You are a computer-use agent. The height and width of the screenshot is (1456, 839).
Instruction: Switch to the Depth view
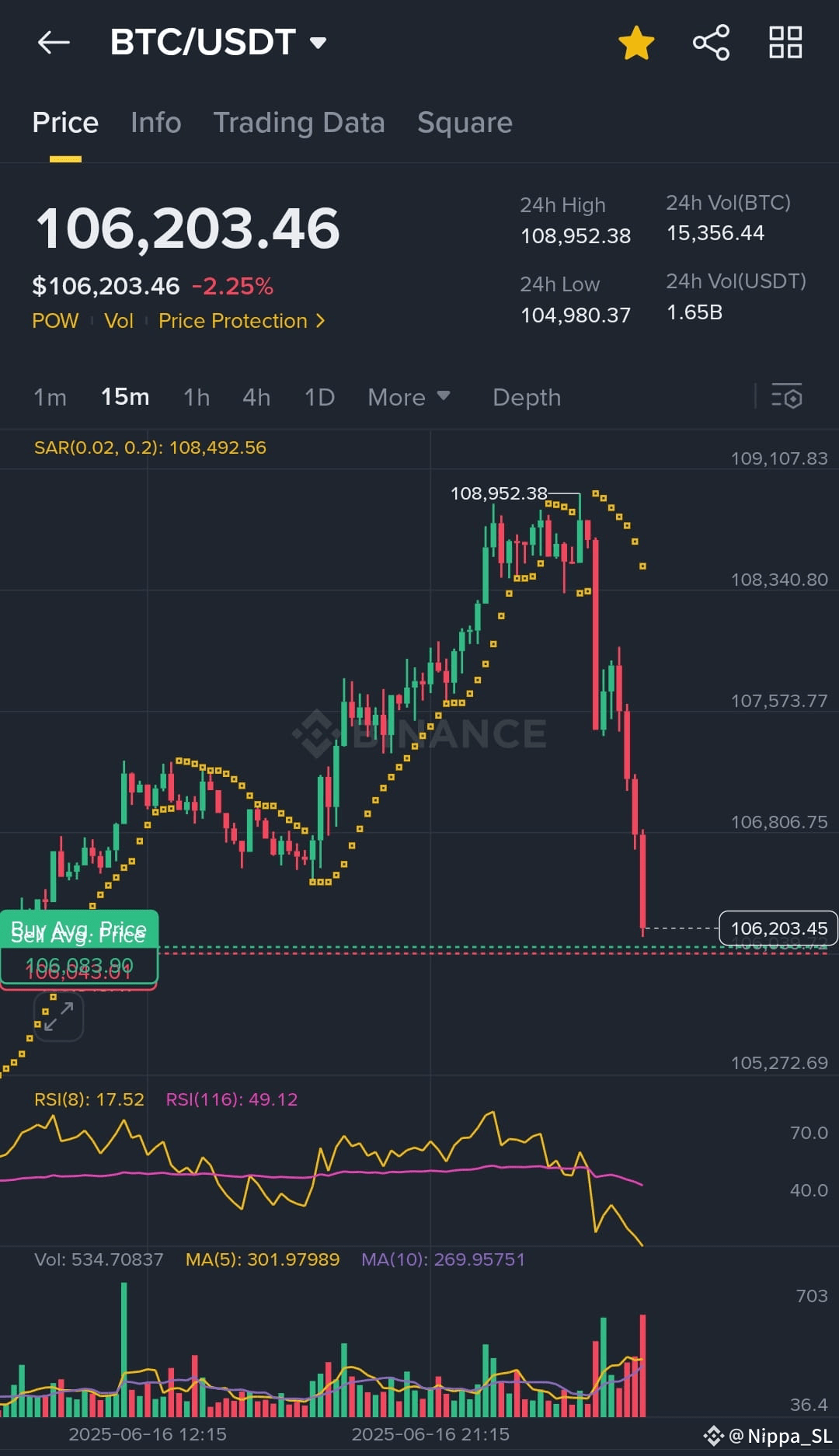[x=527, y=397]
